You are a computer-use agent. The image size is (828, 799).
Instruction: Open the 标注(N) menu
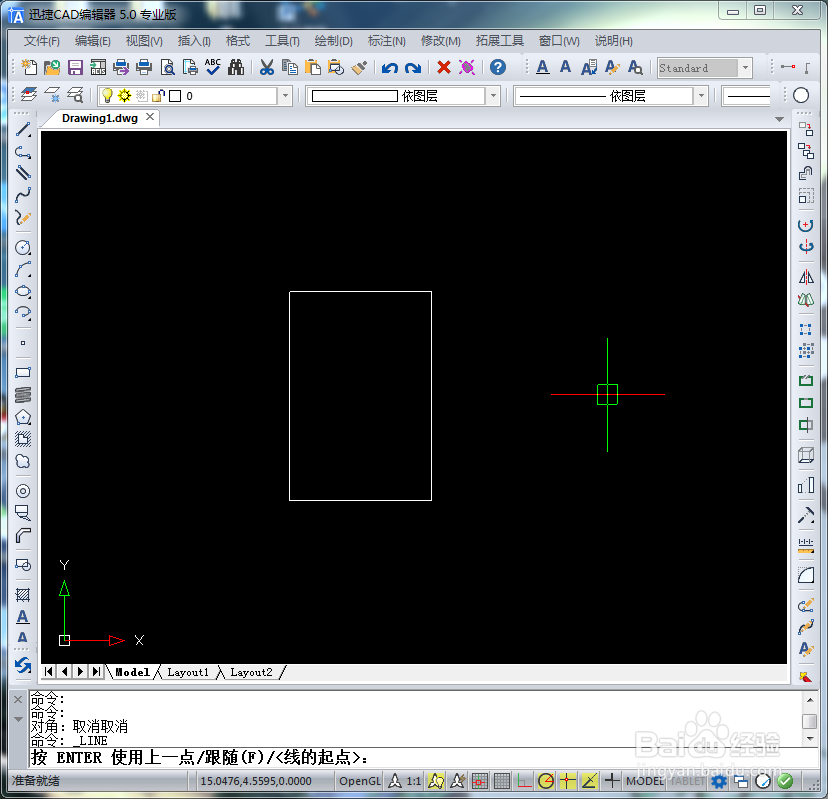[x=387, y=41]
